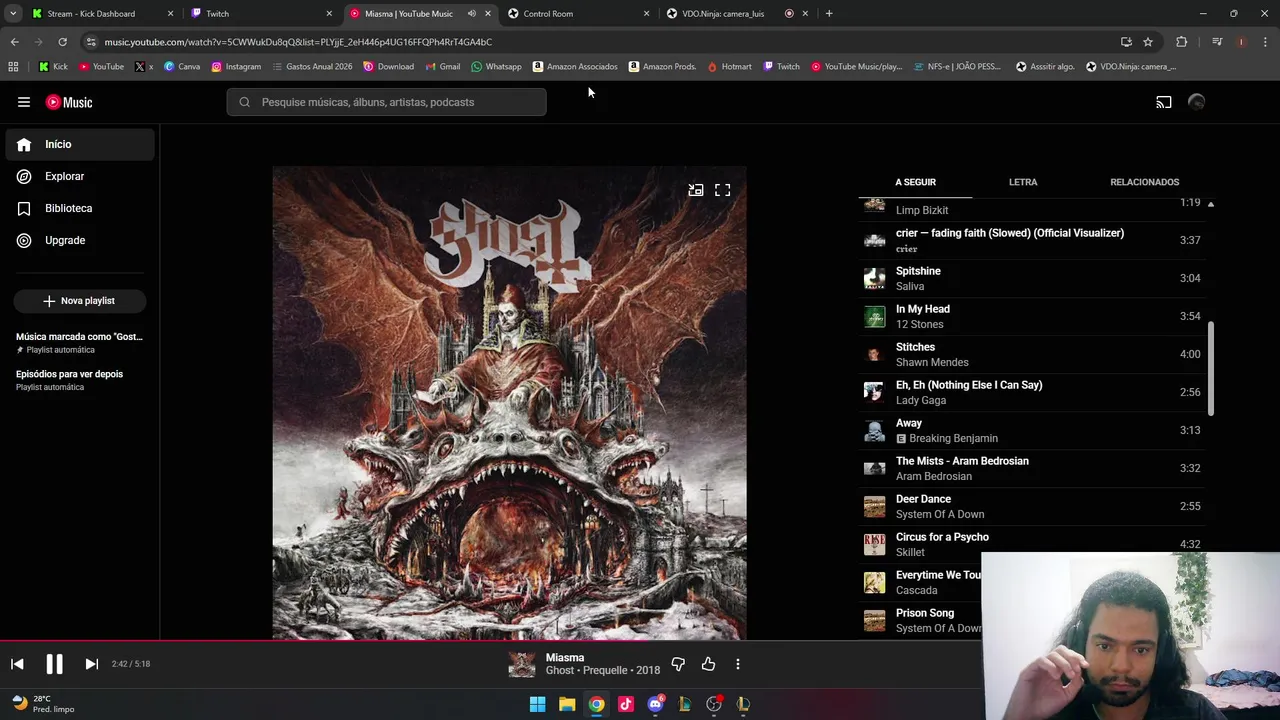Enter fullscreen on the album art
The image size is (1280, 720).
pos(722,190)
